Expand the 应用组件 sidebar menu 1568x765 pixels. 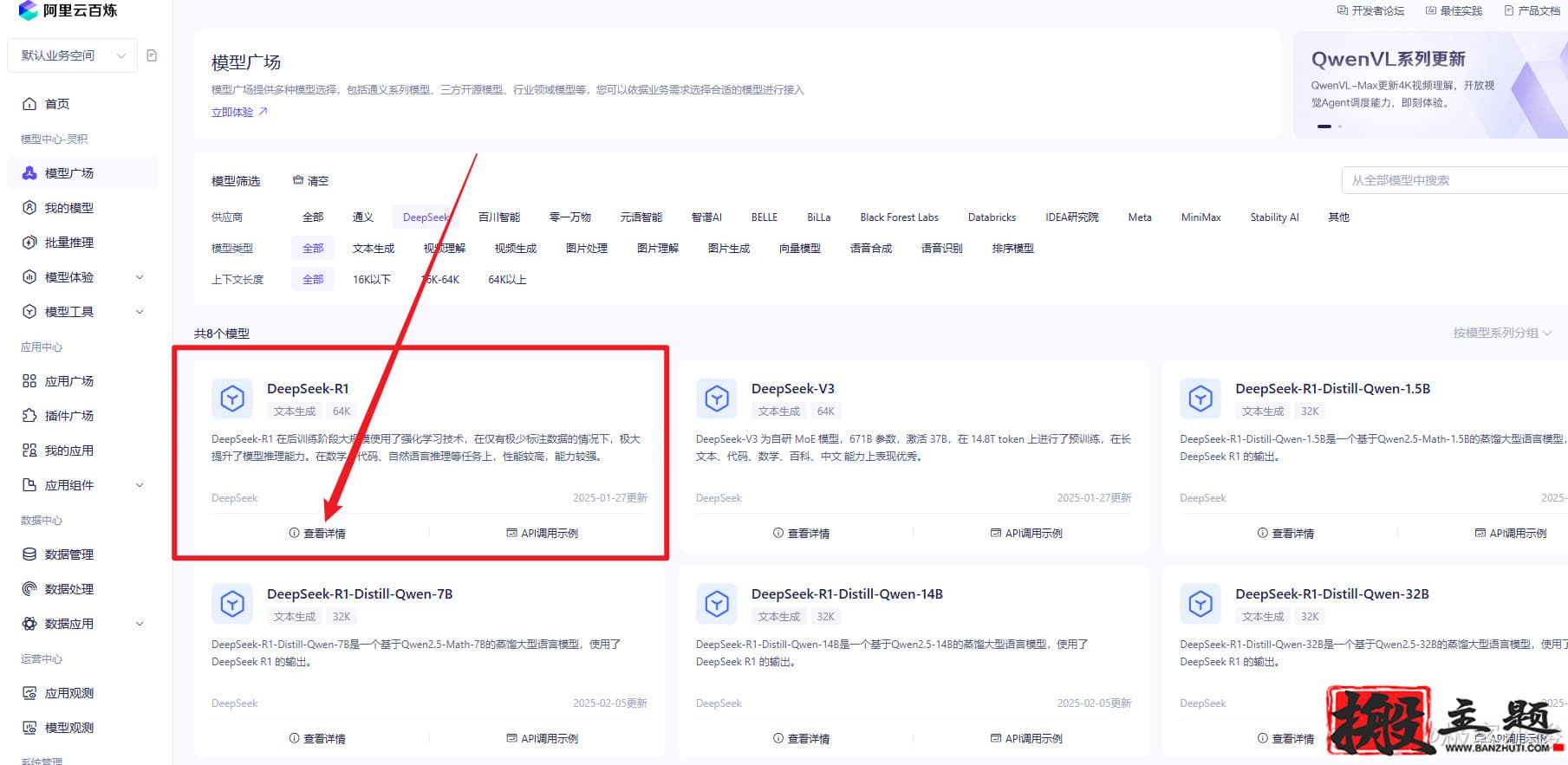pos(140,485)
